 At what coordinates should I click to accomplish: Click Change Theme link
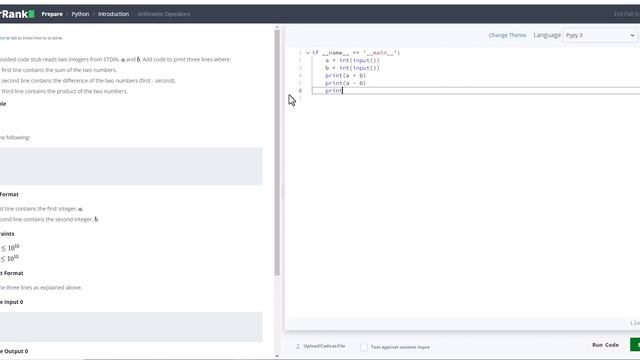(x=507, y=35)
